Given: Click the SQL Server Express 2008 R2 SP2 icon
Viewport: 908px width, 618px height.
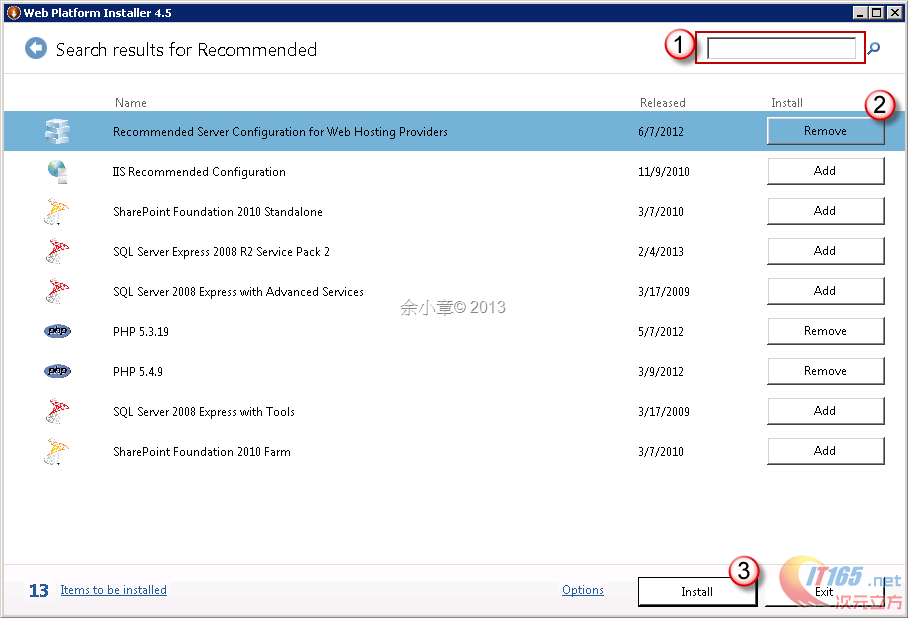Looking at the screenshot, I should [x=57, y=251].
